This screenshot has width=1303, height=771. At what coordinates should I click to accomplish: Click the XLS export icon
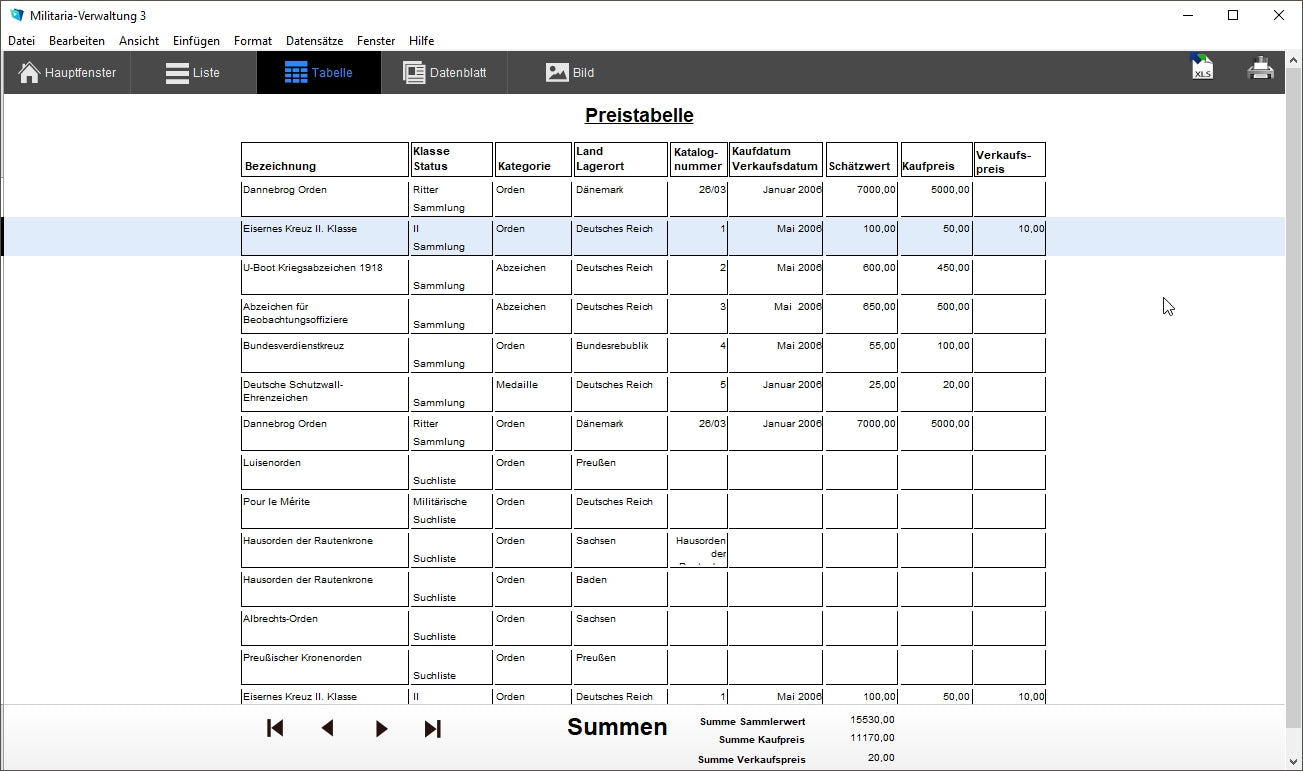tap(1202, 69)
